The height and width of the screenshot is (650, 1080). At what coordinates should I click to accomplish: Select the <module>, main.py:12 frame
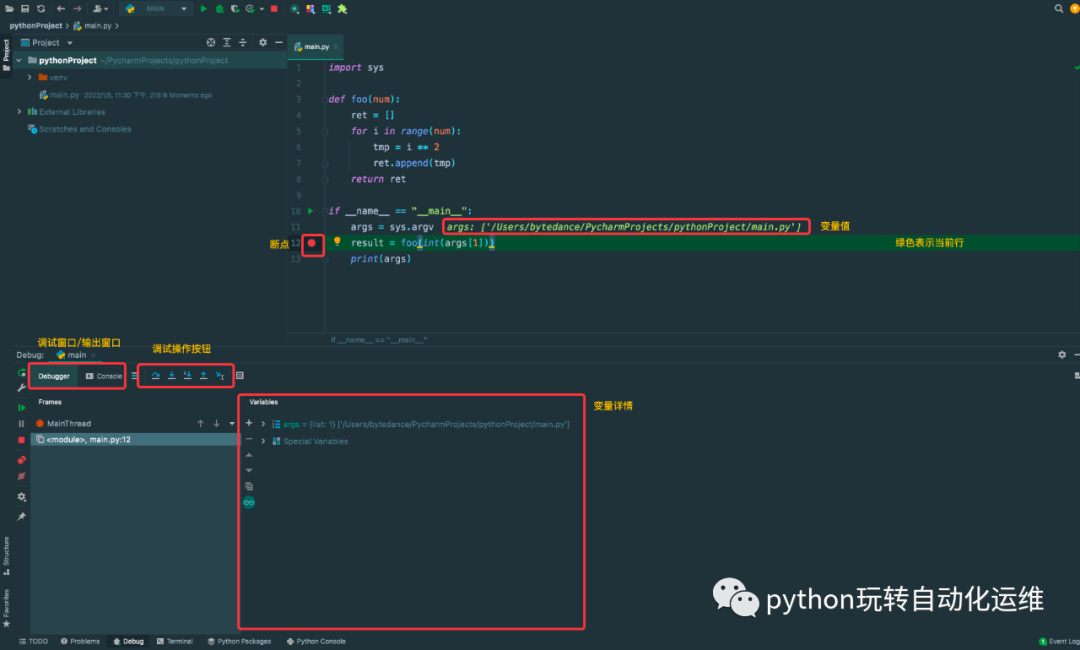pos(134,439)
